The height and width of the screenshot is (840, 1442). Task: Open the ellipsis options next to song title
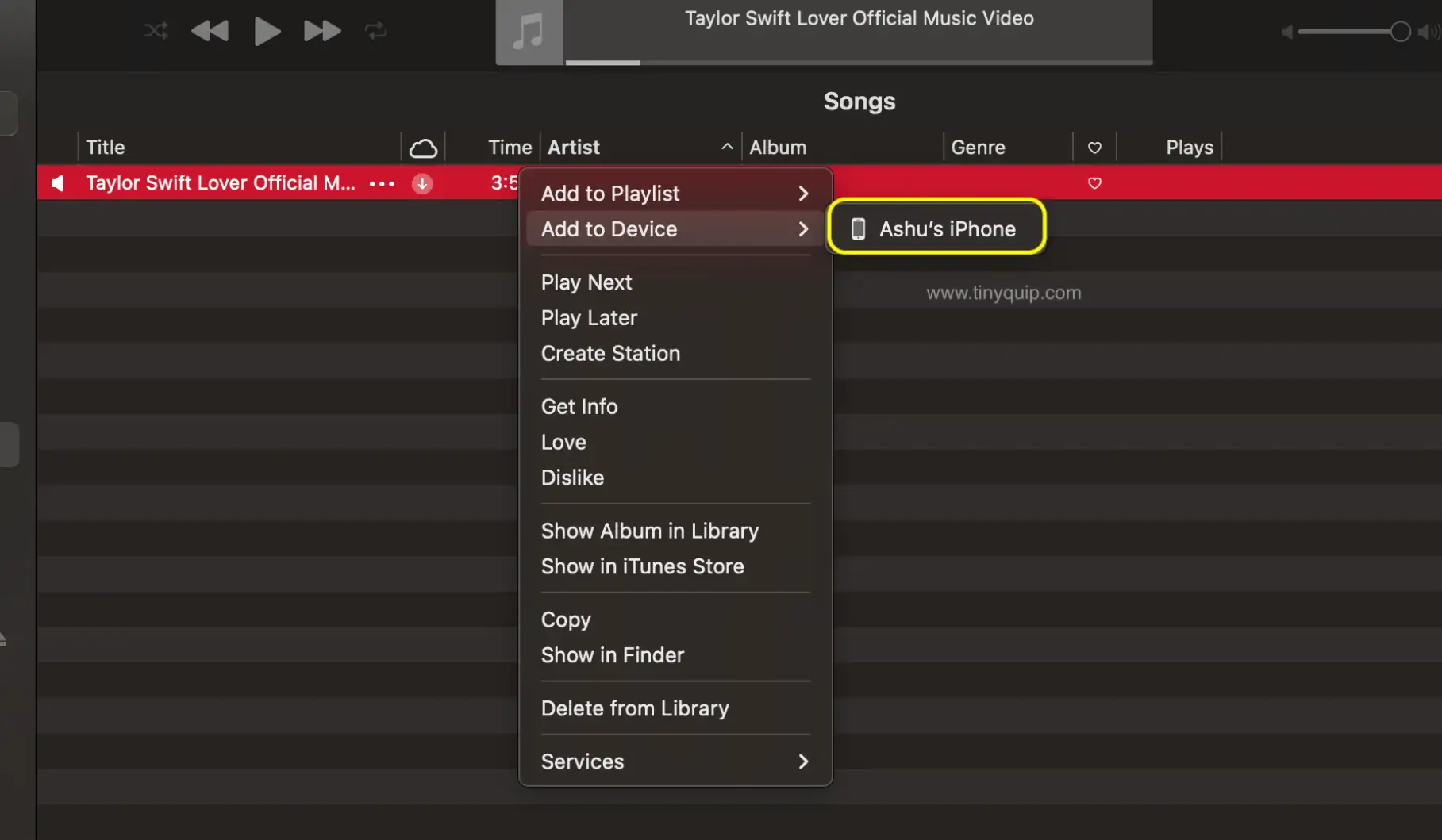coord(382,183)
